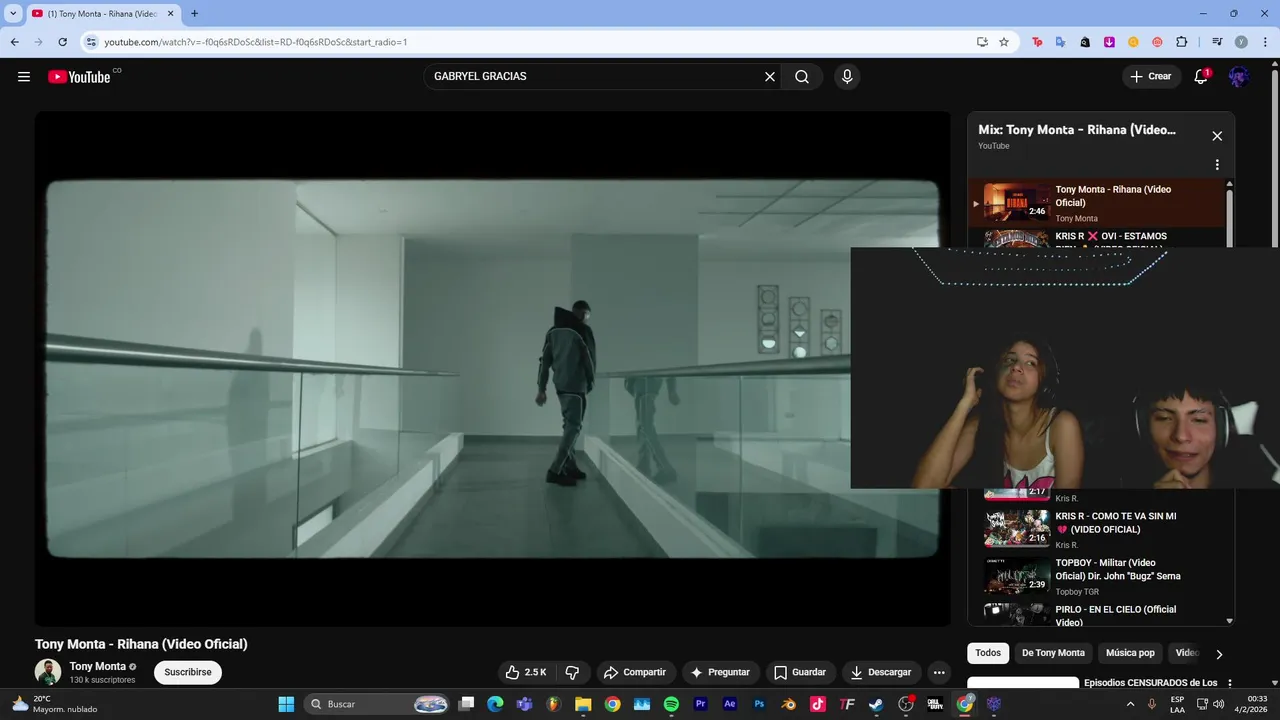Clear the search box text

(x=770, y=77)
